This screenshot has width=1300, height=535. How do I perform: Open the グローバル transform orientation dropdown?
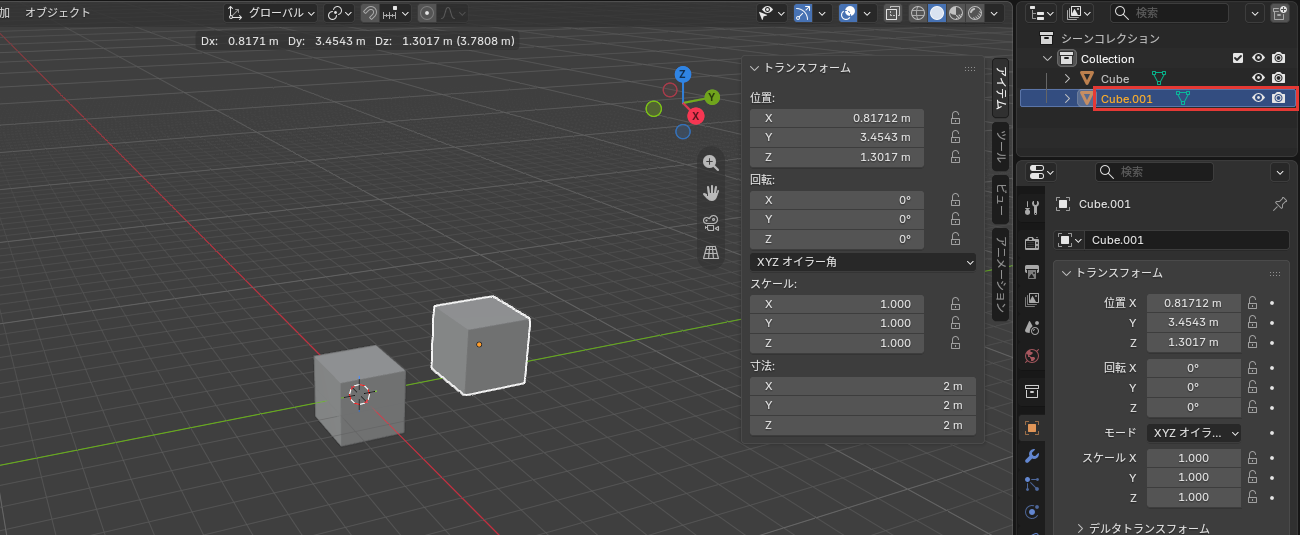(x=270, y=13)
